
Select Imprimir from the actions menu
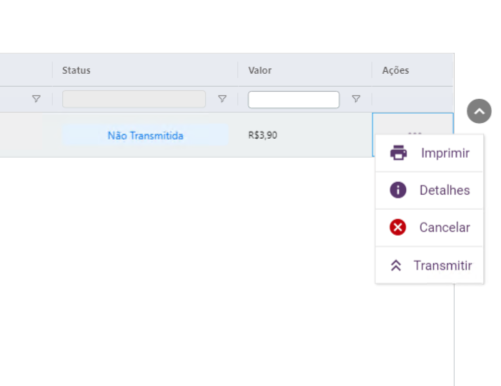click(x=429, y=153)
